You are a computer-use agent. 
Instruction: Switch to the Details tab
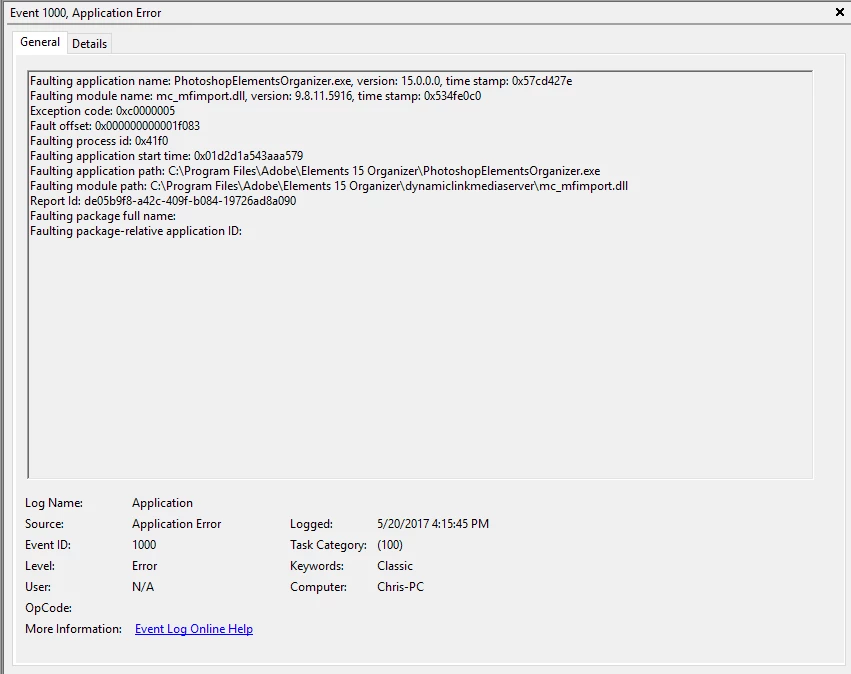click(90, 43)
